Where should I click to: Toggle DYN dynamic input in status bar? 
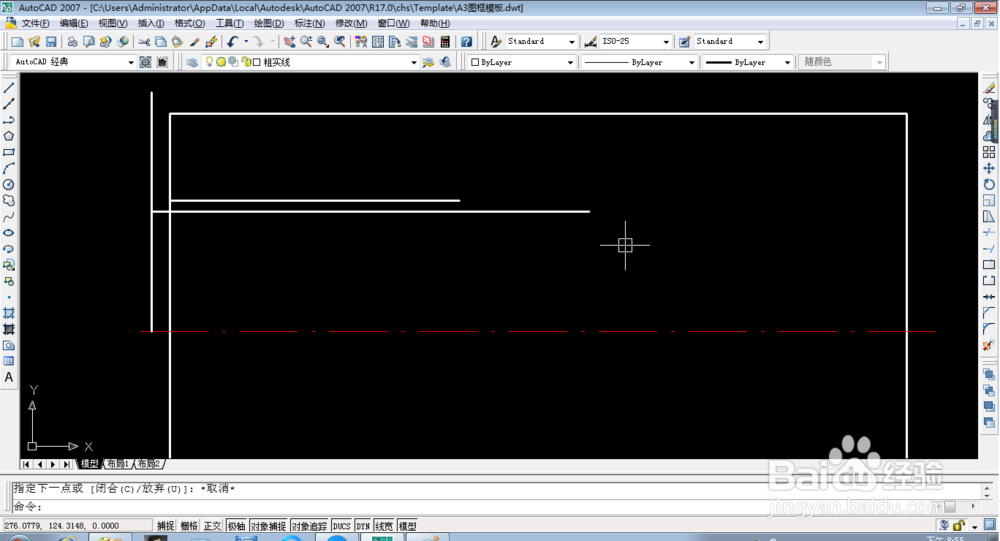(364, 526)
